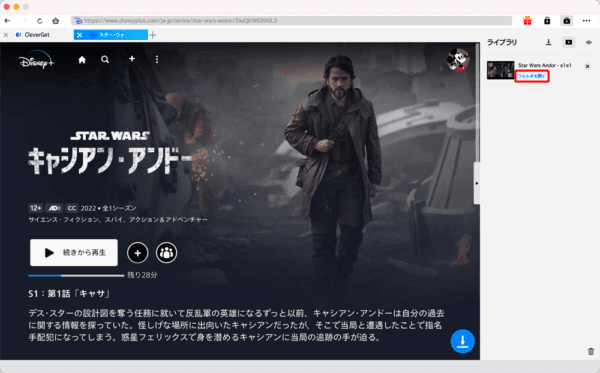Click the Disney+ logo
Image resolution: width=600 pixels, height=373 pixels.
36,60
